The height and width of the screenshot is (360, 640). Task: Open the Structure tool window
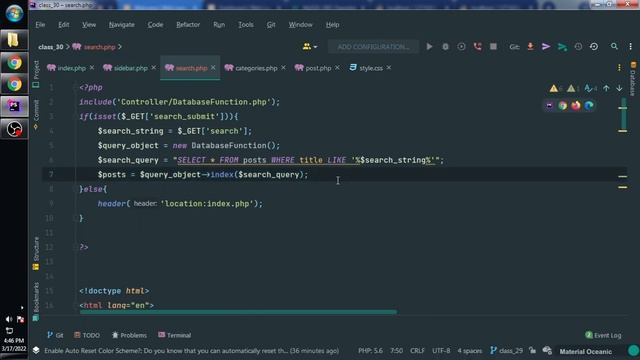point(36,253)
